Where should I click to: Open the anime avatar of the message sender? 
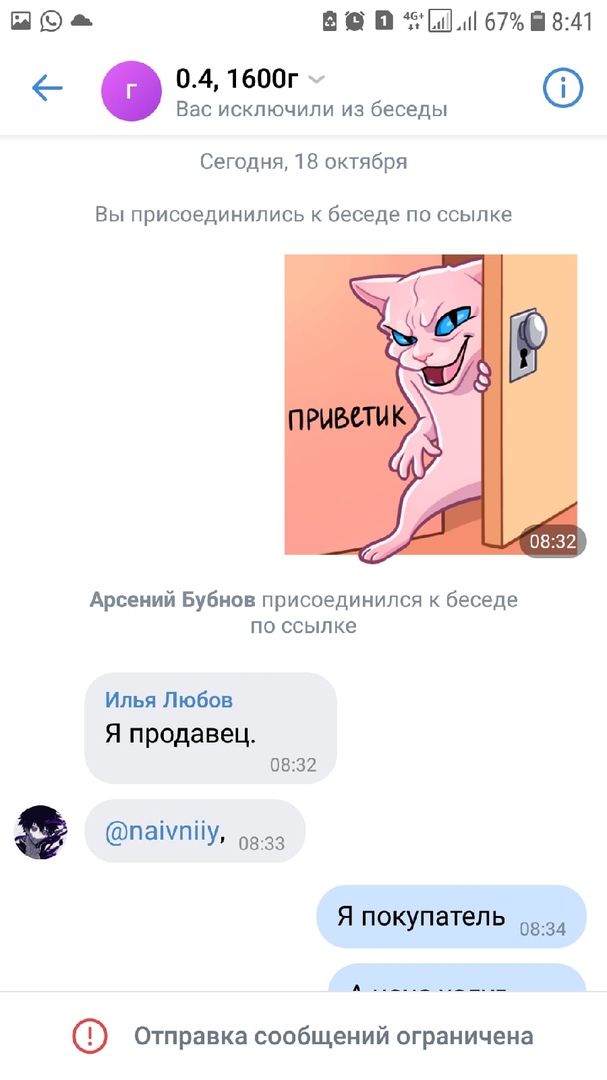pos(41,832)
